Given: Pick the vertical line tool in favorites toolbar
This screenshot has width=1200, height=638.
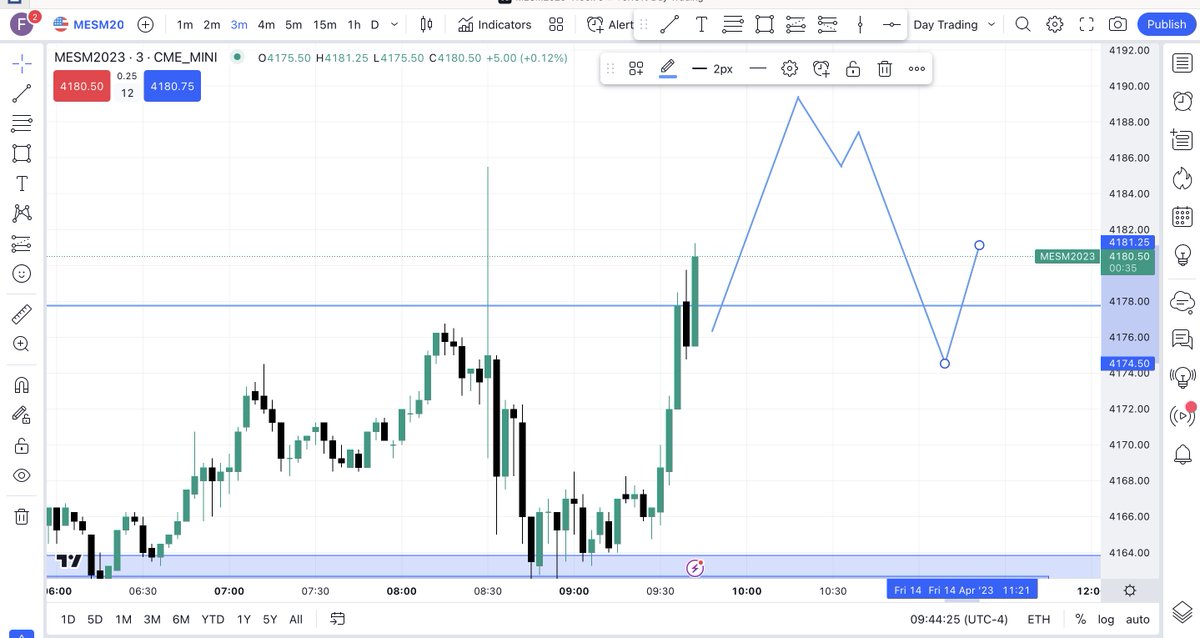Looking at the screenshot, I should point(860,24).
